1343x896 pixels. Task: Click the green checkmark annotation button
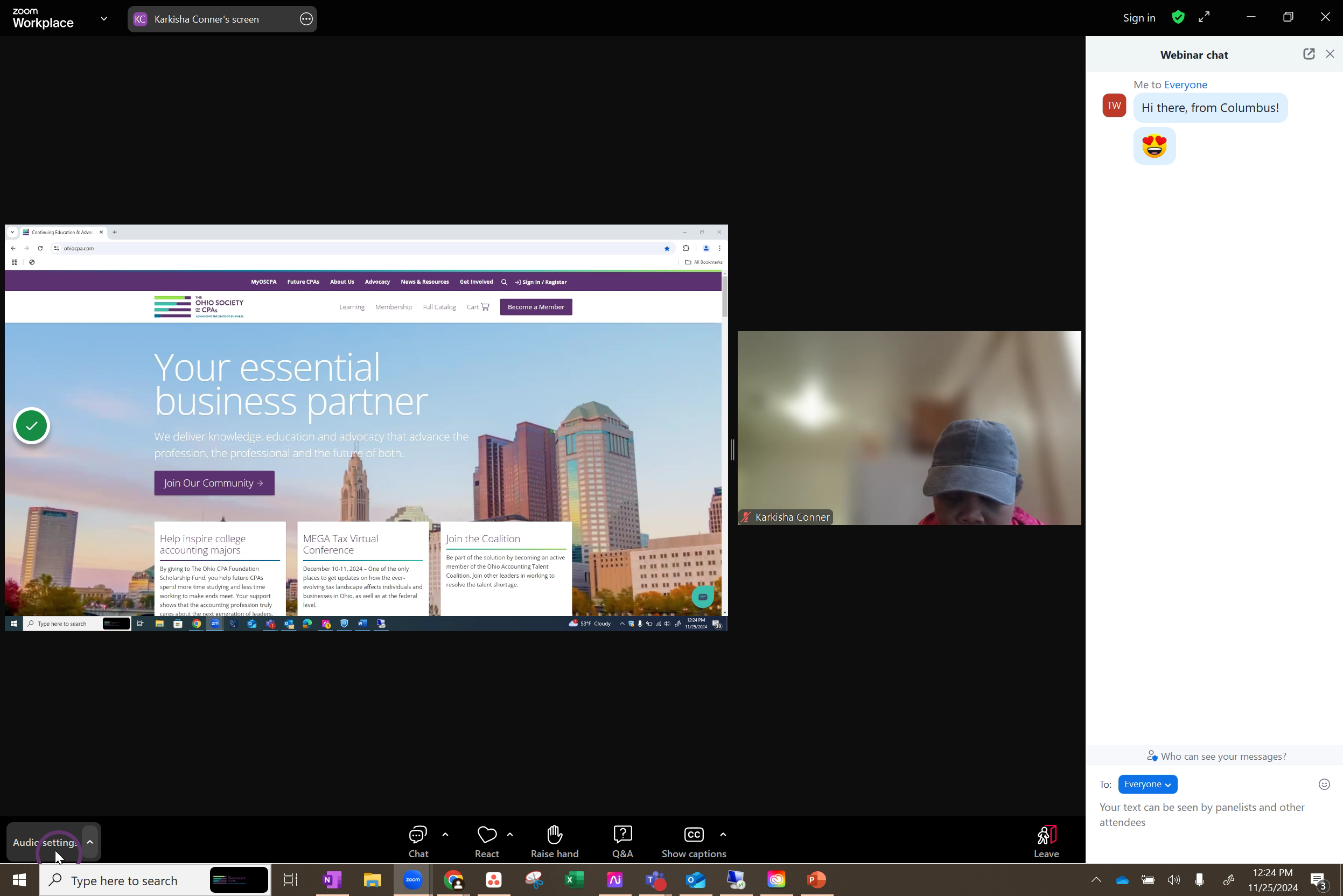tap(31, 426)
